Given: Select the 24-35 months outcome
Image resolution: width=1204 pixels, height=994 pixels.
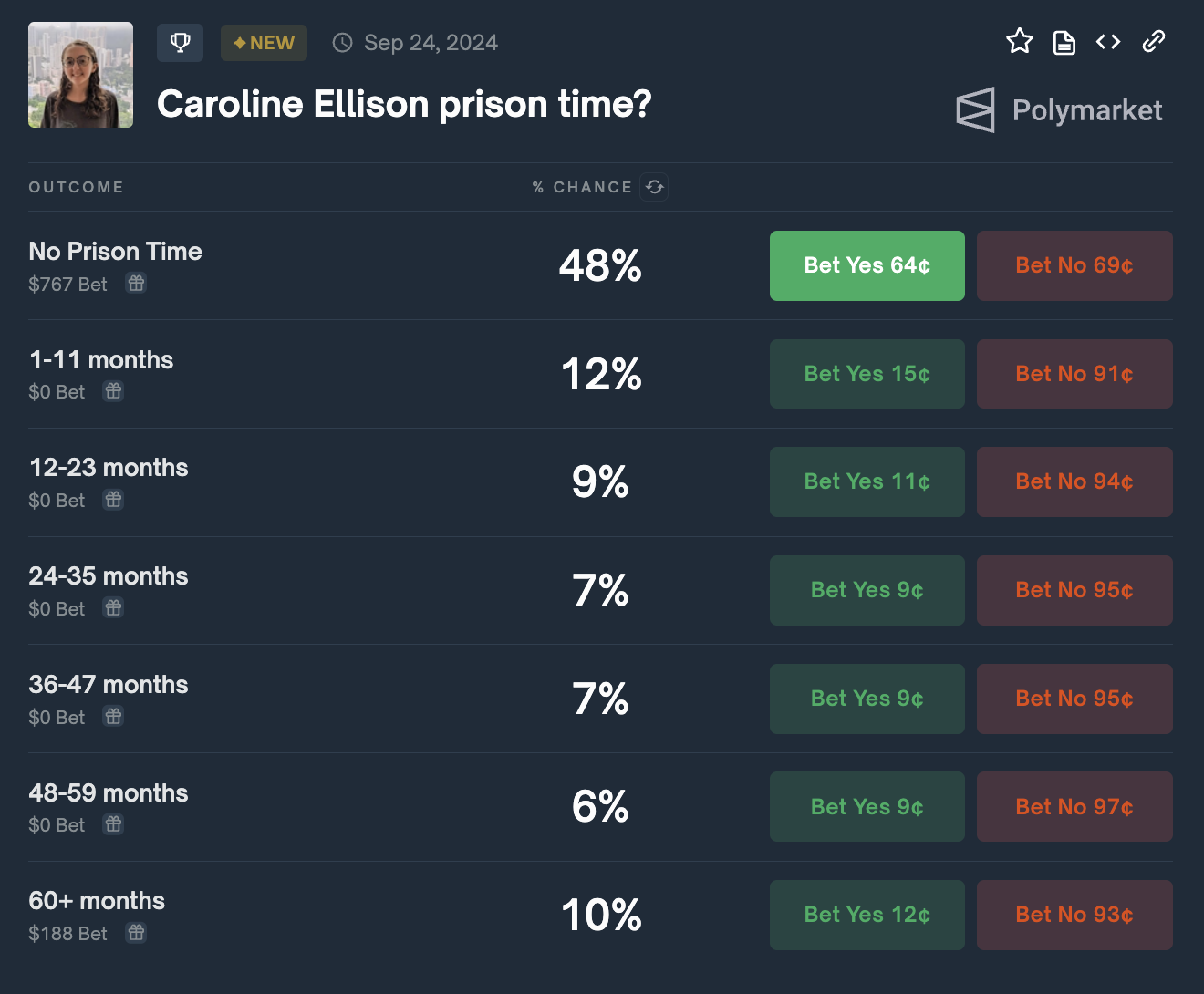Looking at the screenshot, I should (x=109, y=576).
